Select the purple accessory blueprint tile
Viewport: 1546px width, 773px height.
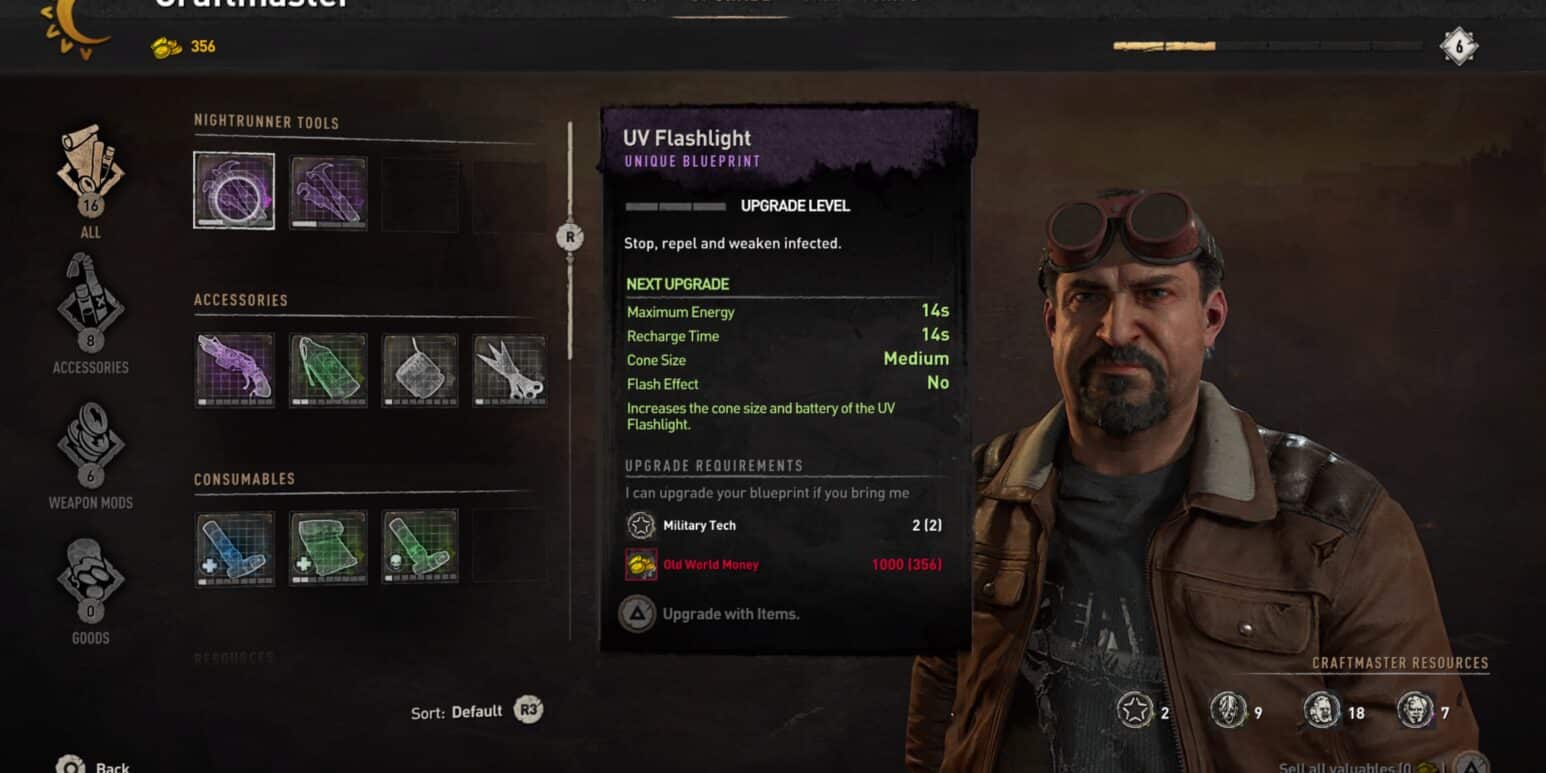234,370
